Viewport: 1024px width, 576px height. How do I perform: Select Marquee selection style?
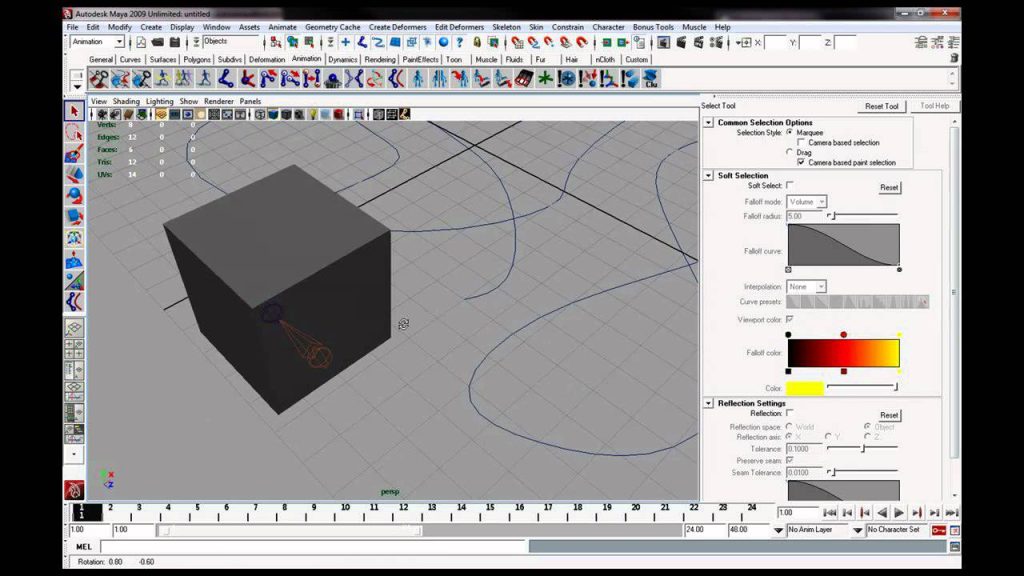790,132
